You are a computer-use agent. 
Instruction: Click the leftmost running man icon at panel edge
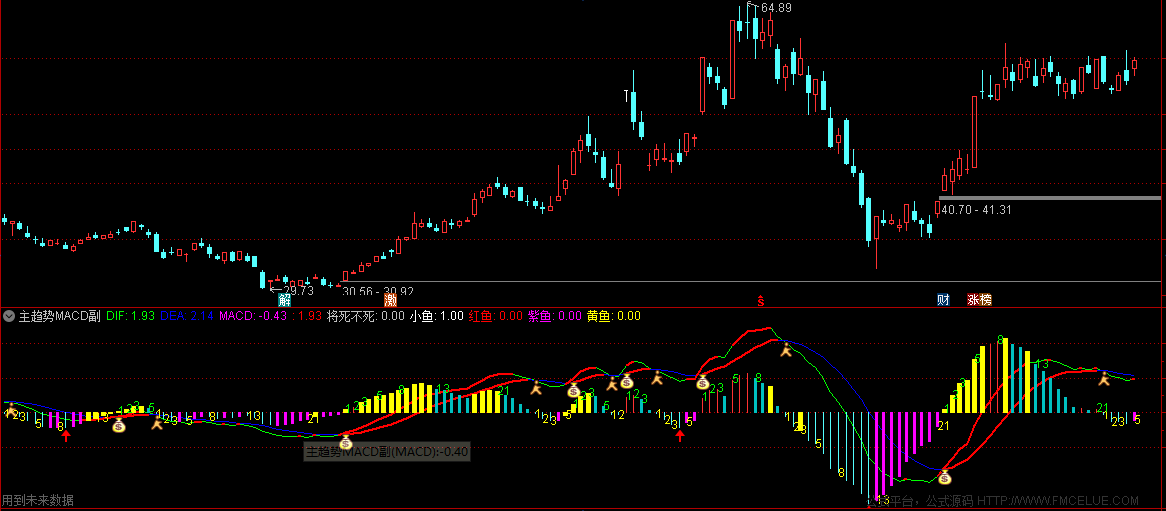[10, 410]
